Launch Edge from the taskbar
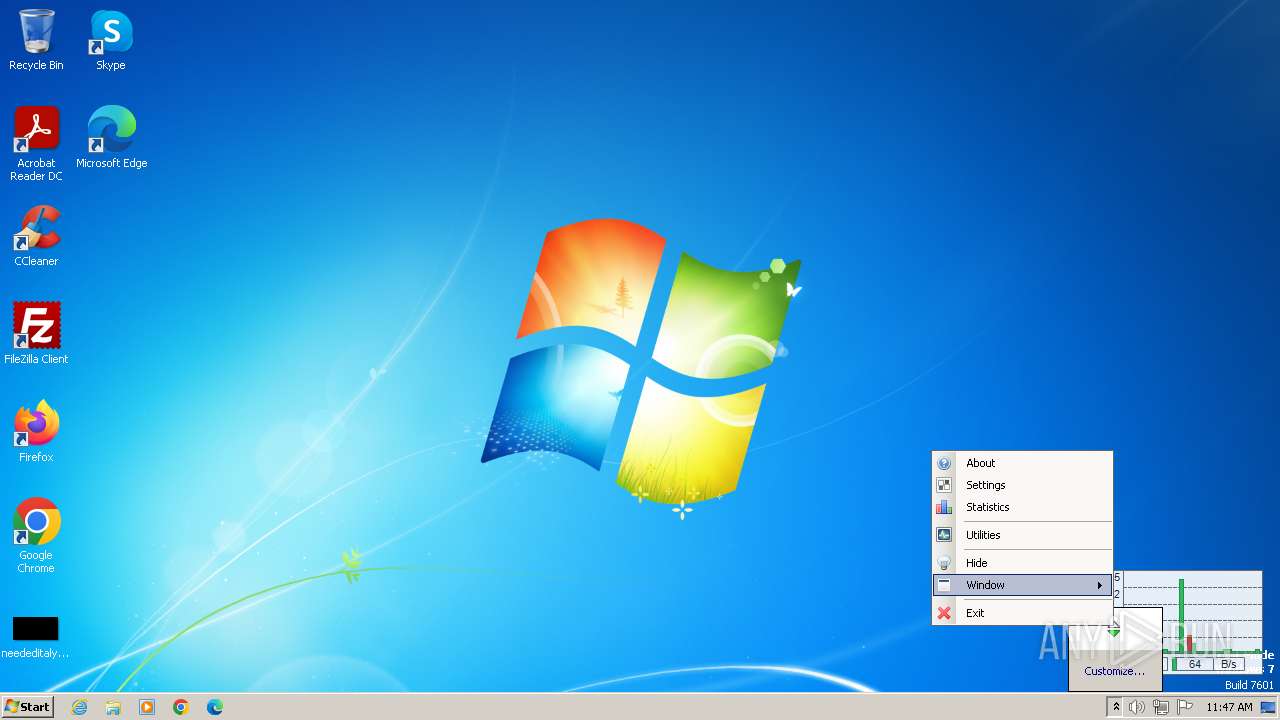 coord(215,707)
